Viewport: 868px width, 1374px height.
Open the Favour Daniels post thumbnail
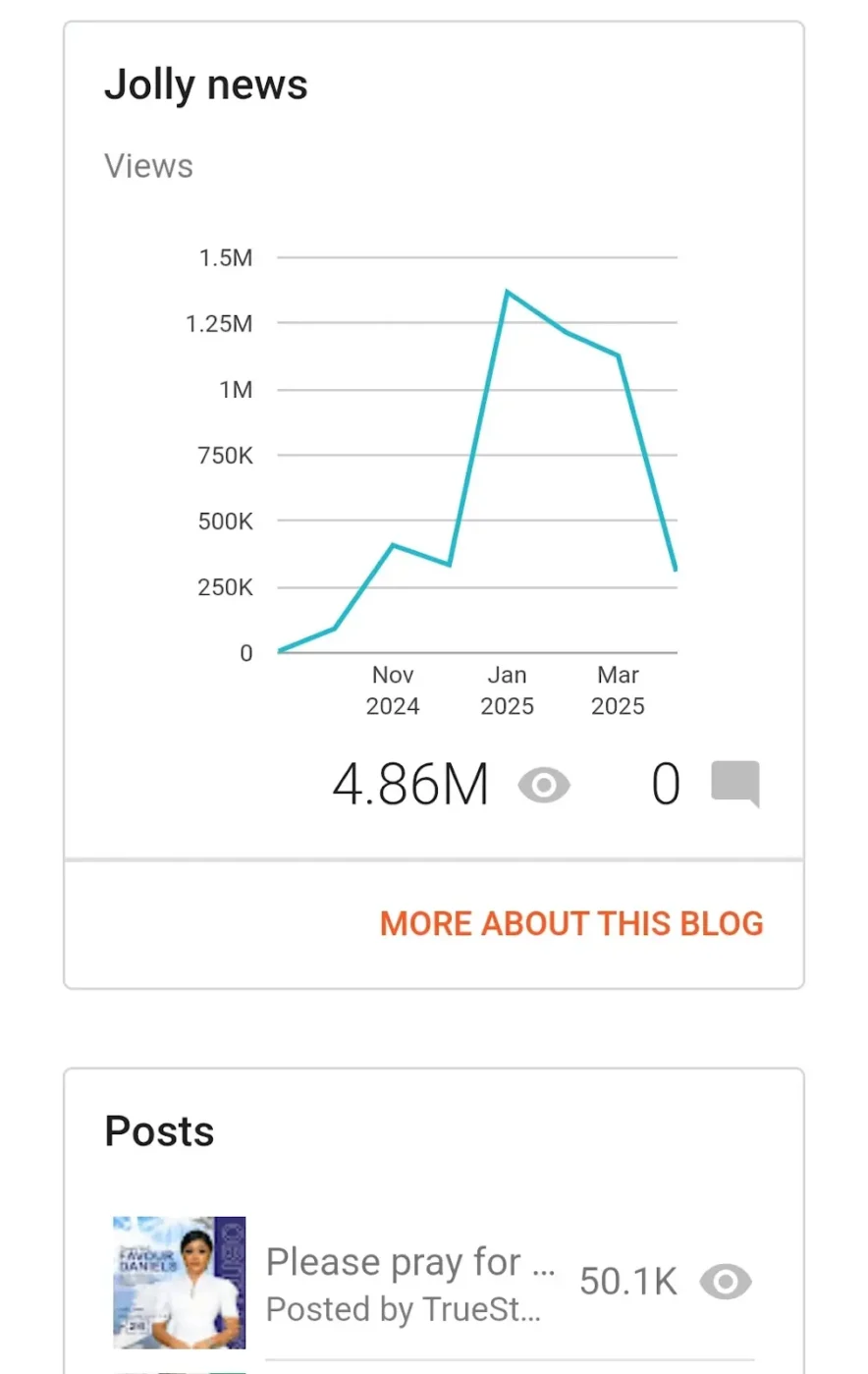pyautogui.click(x=179, y=1283)
